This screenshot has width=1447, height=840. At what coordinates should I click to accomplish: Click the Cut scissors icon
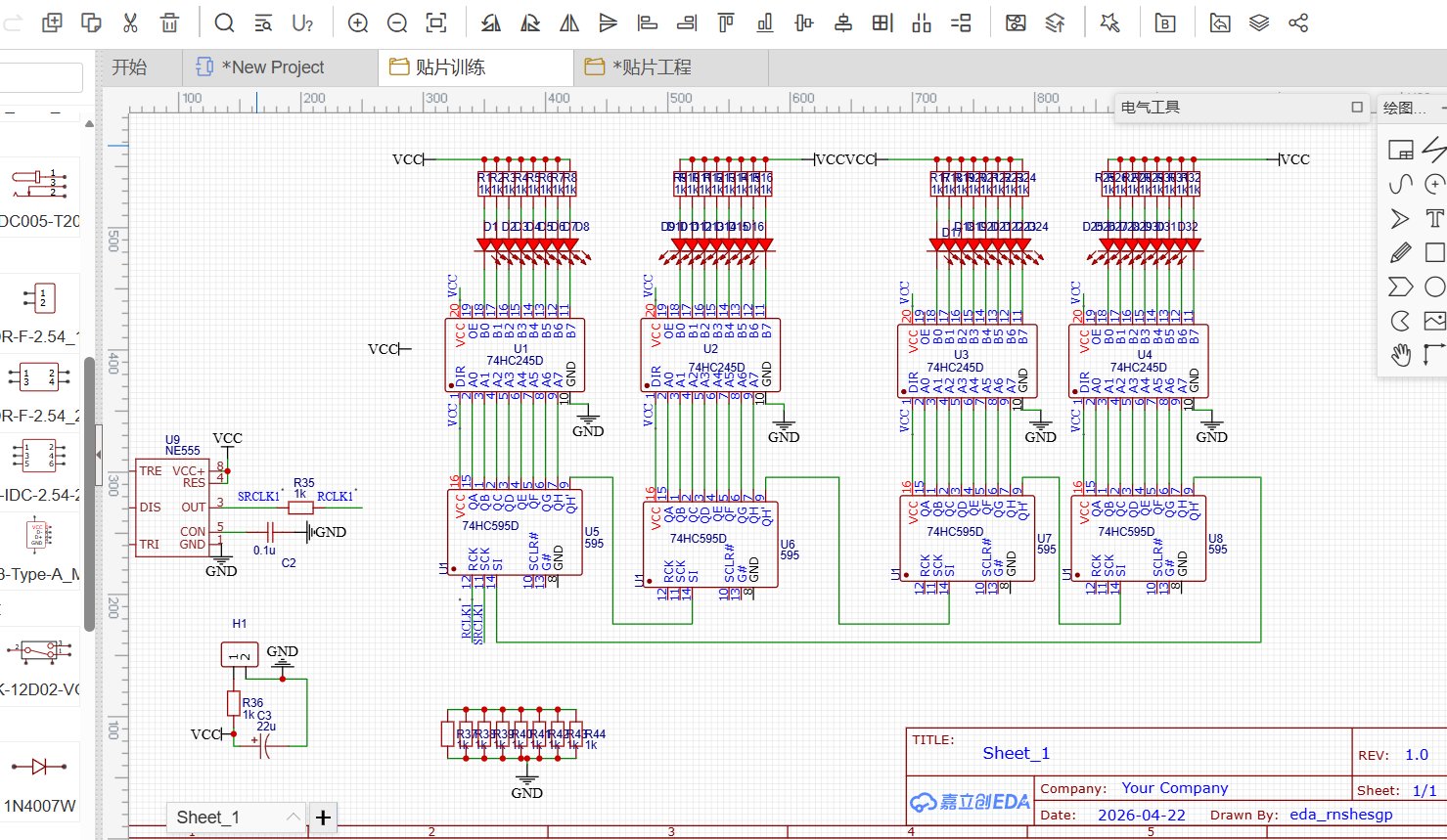[x=130, y=22]
